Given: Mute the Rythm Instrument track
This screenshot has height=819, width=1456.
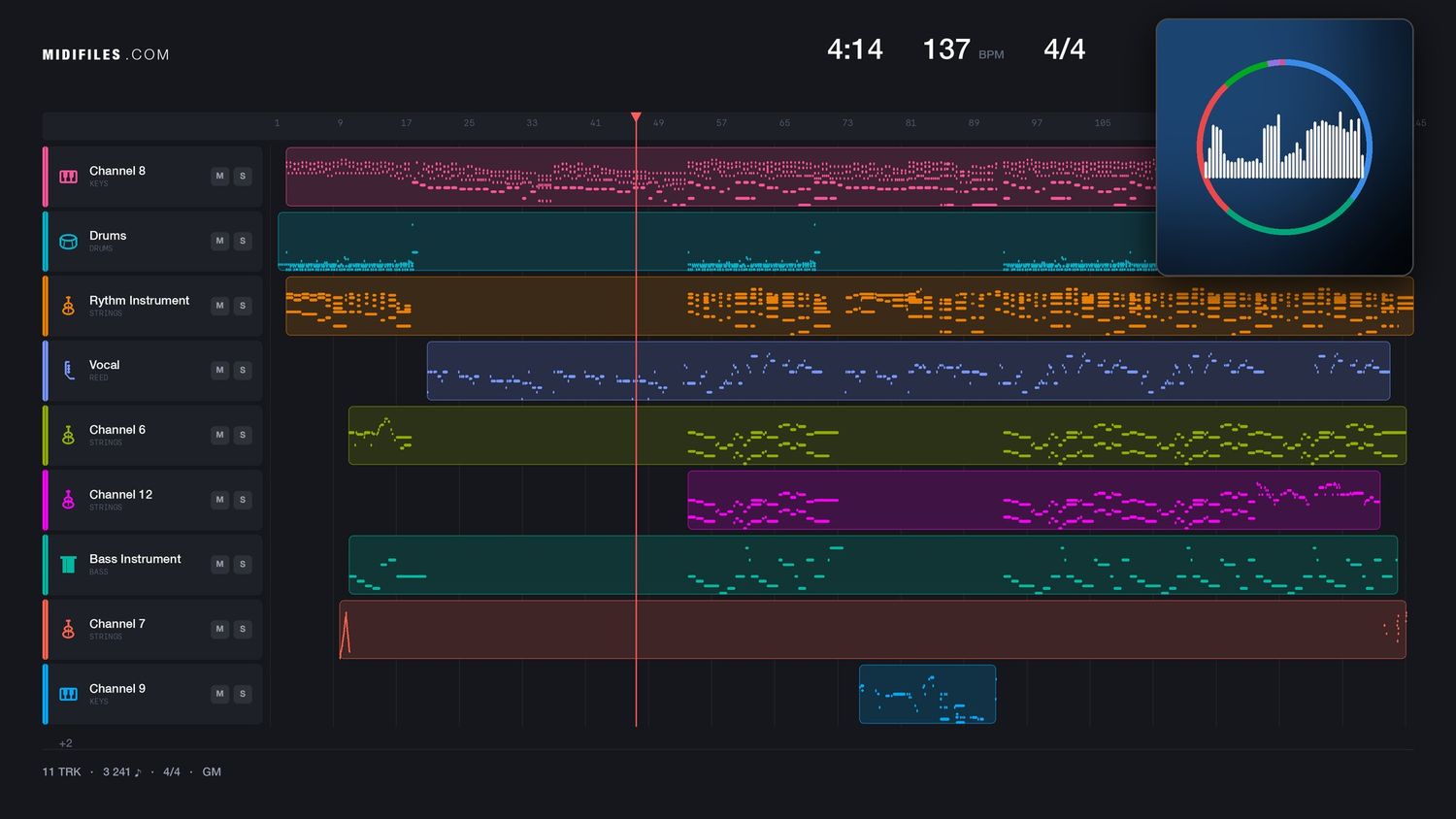Looking at the screenshot, I should tap(220, 306).
